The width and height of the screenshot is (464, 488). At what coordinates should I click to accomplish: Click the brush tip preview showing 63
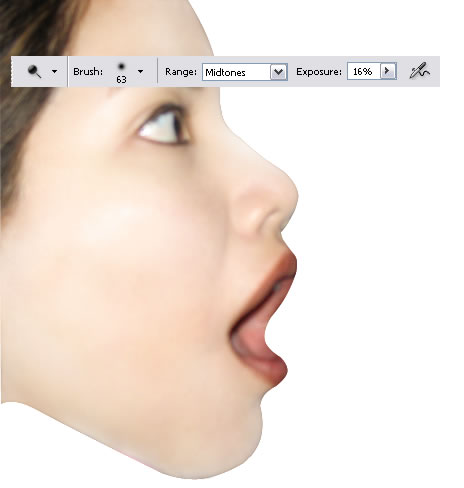click(x=121, y=72)
